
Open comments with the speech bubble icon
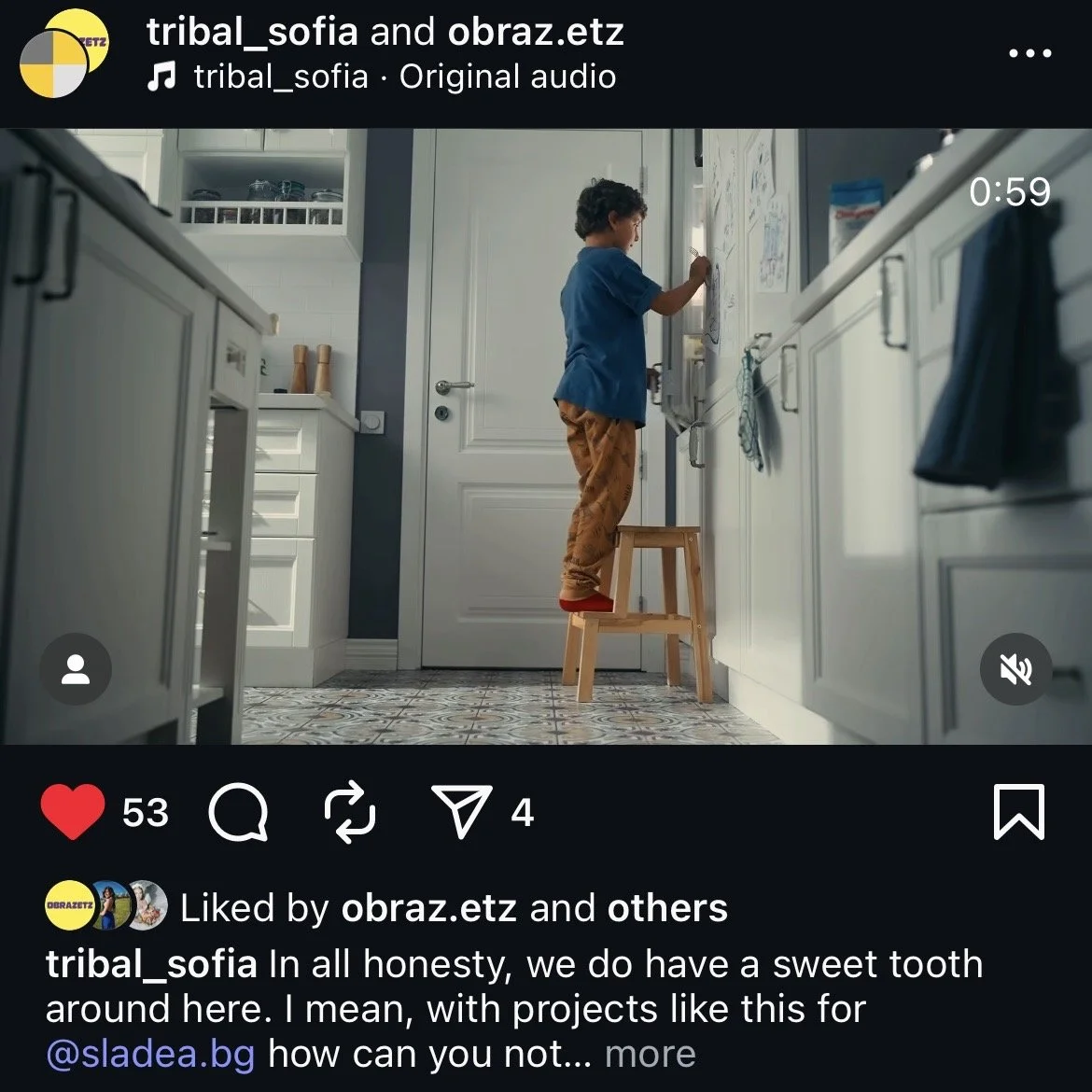[x=238, y=812]
